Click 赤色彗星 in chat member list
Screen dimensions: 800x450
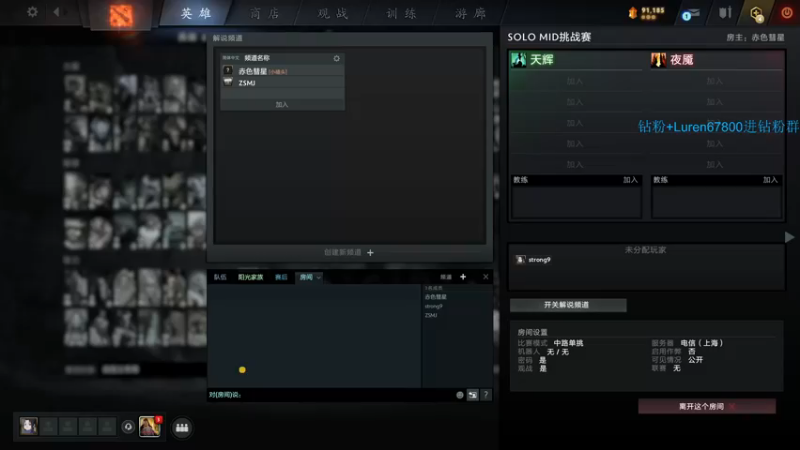click(435, 297)
